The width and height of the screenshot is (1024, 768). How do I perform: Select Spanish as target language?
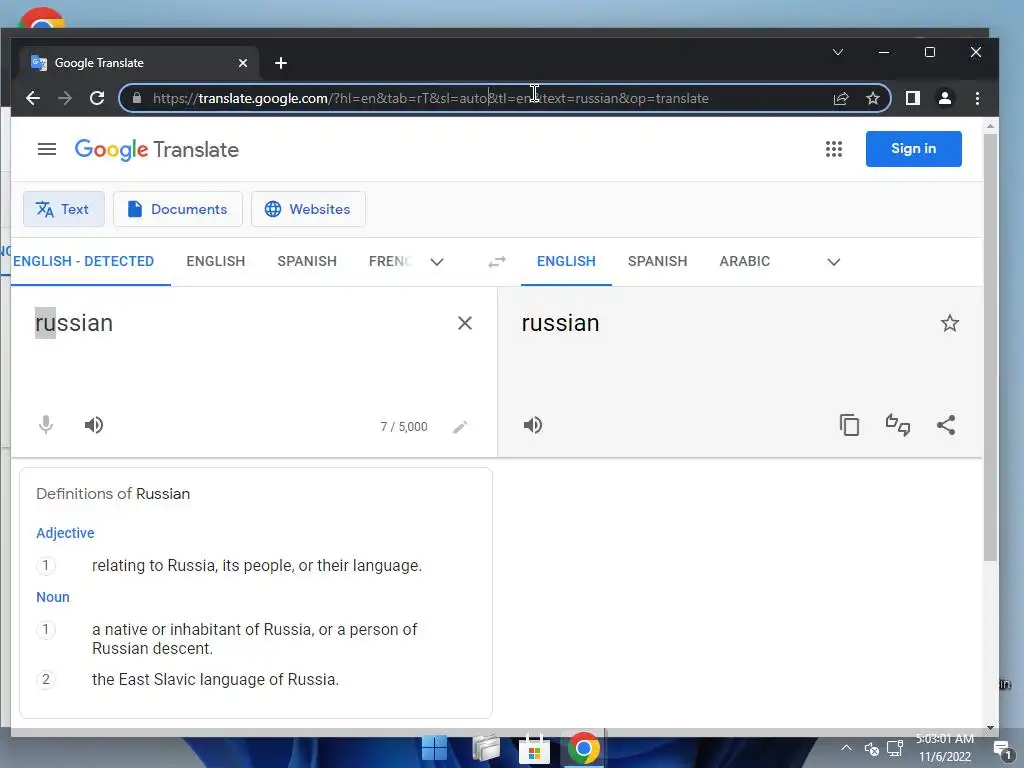658,261
